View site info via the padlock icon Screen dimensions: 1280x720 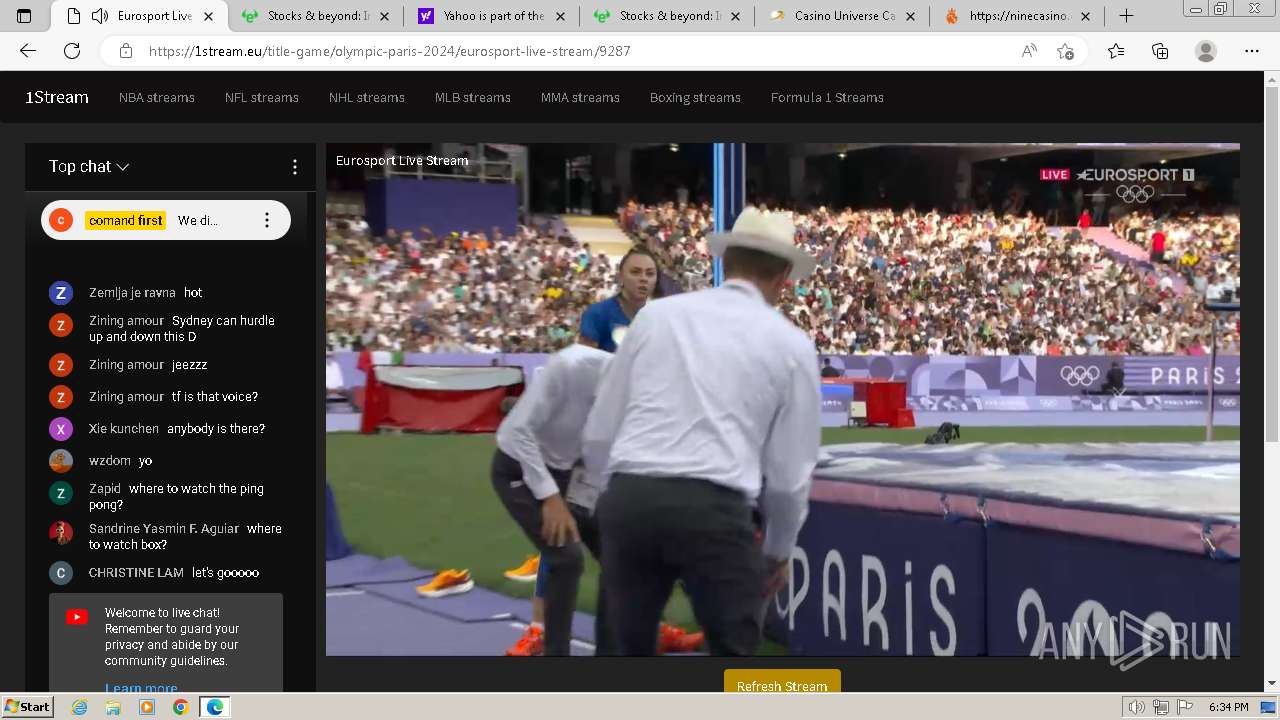click(x=125, y=51)
